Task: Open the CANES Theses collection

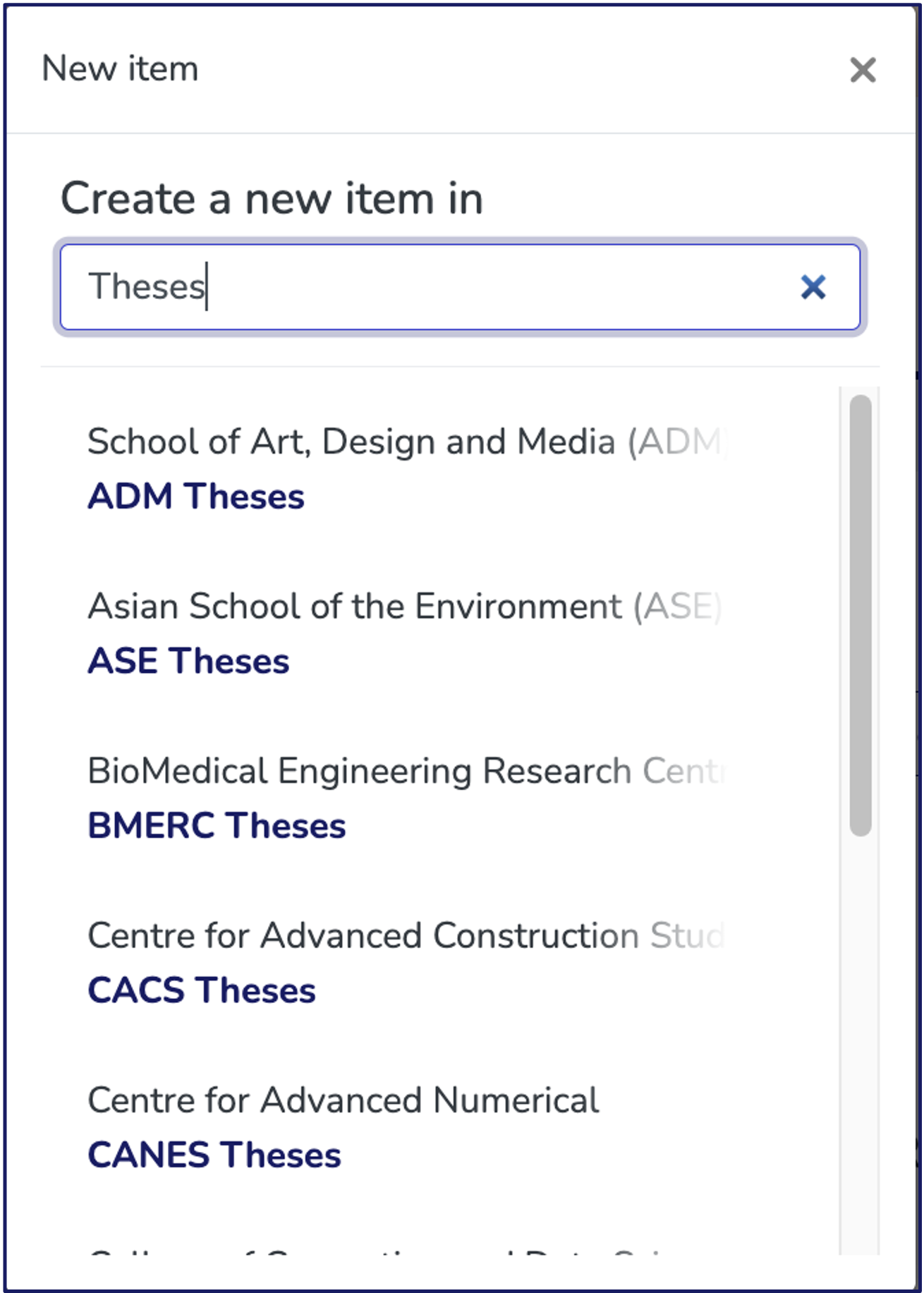Action: 214,1155
